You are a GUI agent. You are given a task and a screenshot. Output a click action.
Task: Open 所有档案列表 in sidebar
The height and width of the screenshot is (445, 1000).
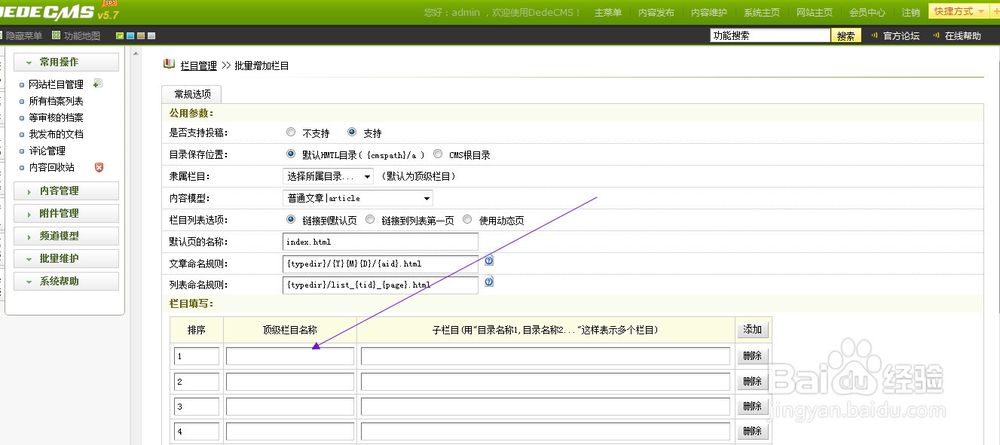[x=56, y=101]
